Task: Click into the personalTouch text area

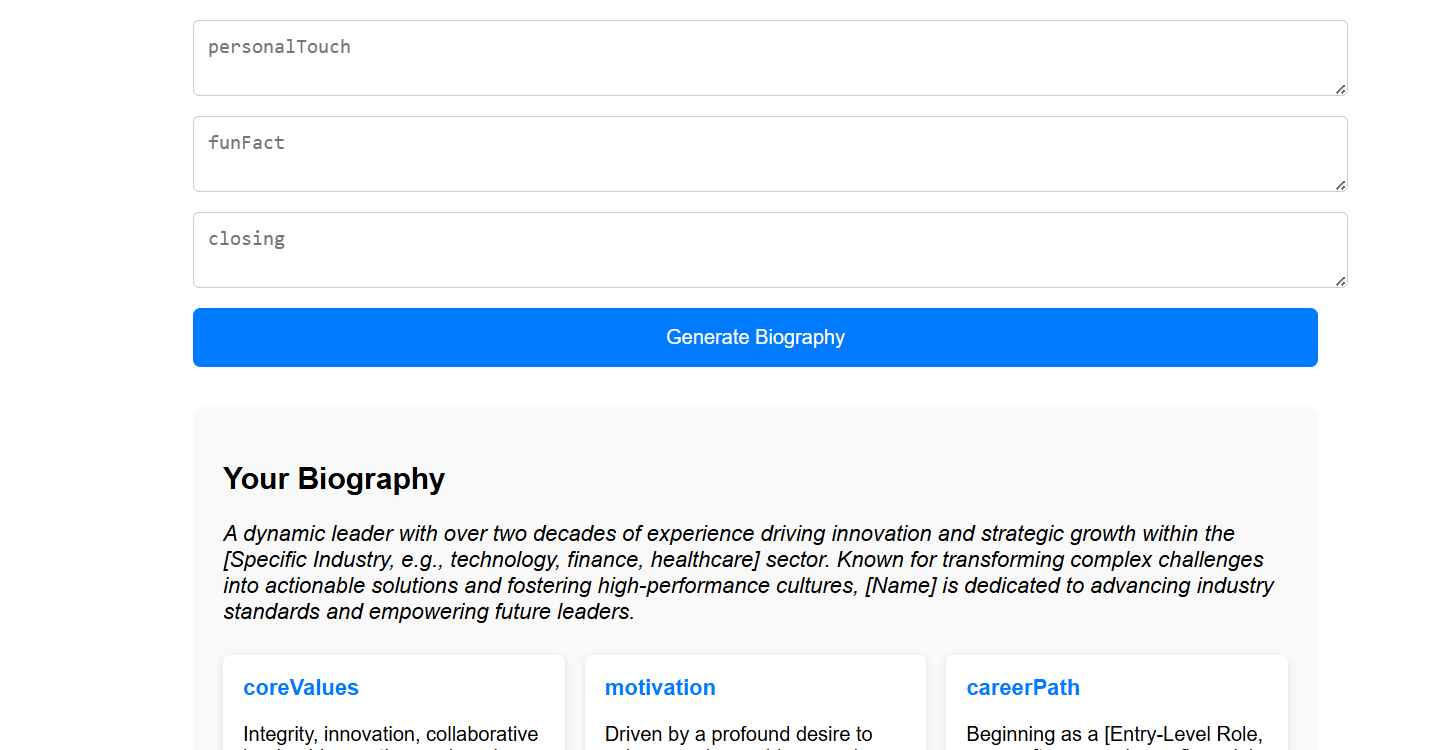Action: coord(770,58)
